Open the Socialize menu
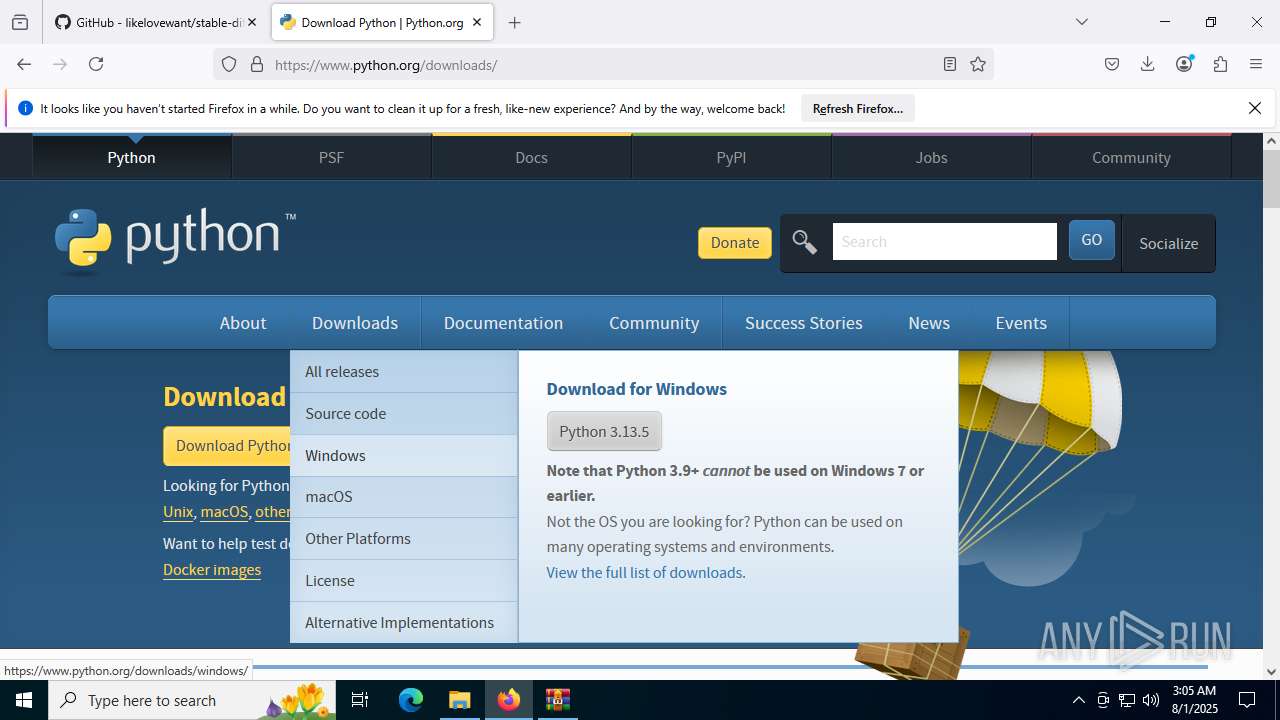 point(1168,243)
